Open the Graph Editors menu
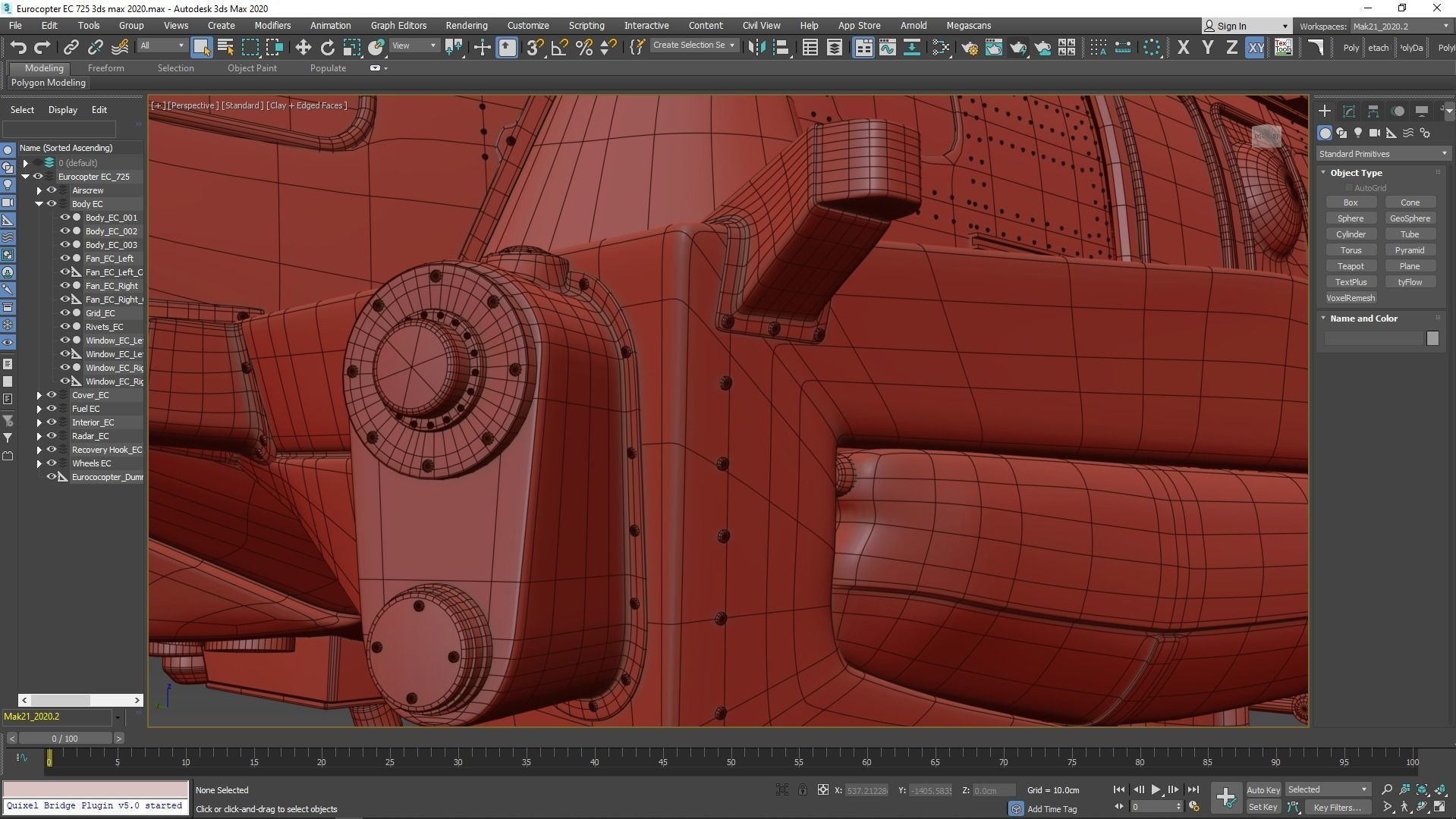This screenshot has width=1456, height=819. pyautogui.click(x=398, y=26)
